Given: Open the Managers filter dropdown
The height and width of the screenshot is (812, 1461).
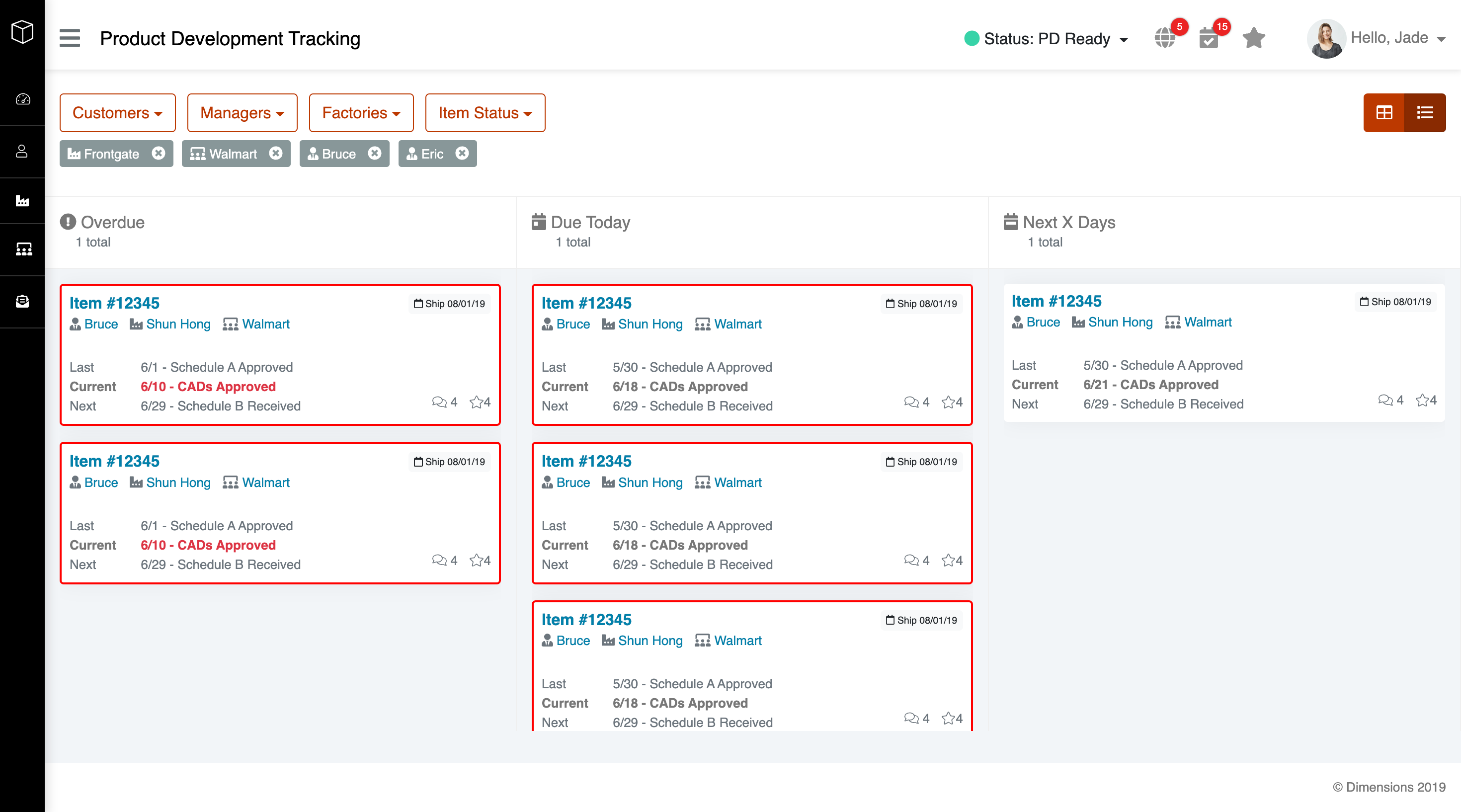Looking at the screenshot, I should (242, 113).
